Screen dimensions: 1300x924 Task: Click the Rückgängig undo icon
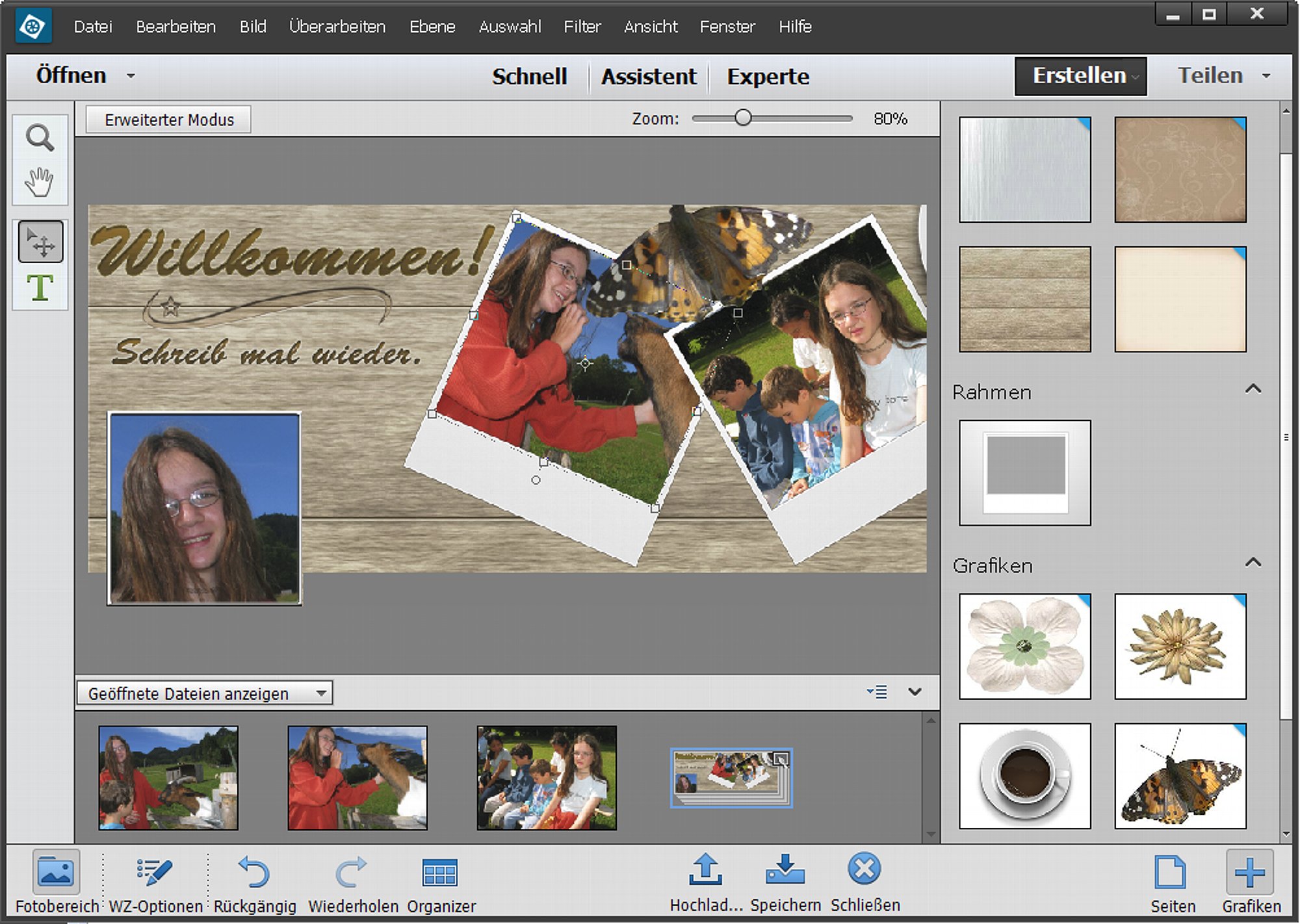tap(254, 871)
